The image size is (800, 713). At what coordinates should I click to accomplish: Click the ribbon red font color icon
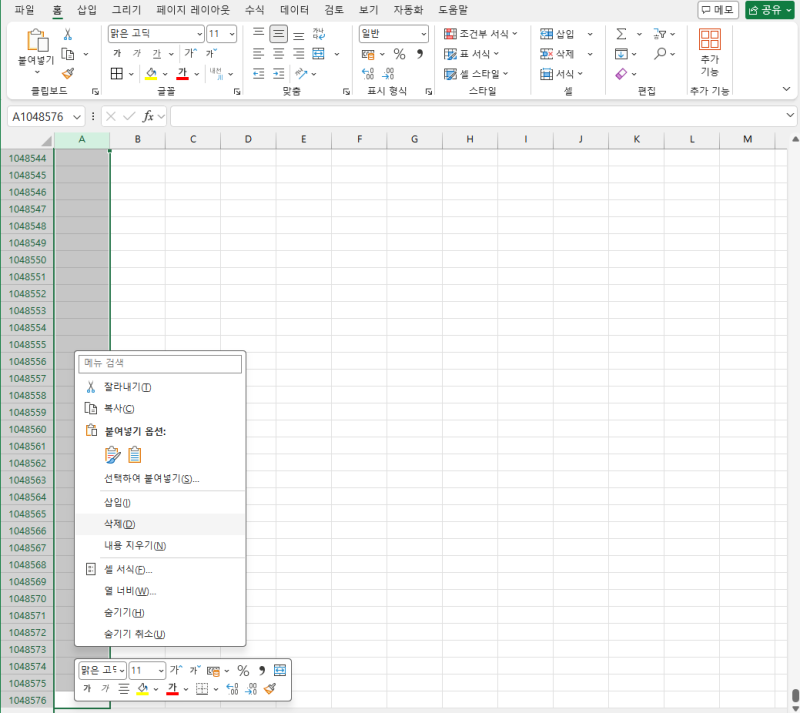click(x=182, y=73)
